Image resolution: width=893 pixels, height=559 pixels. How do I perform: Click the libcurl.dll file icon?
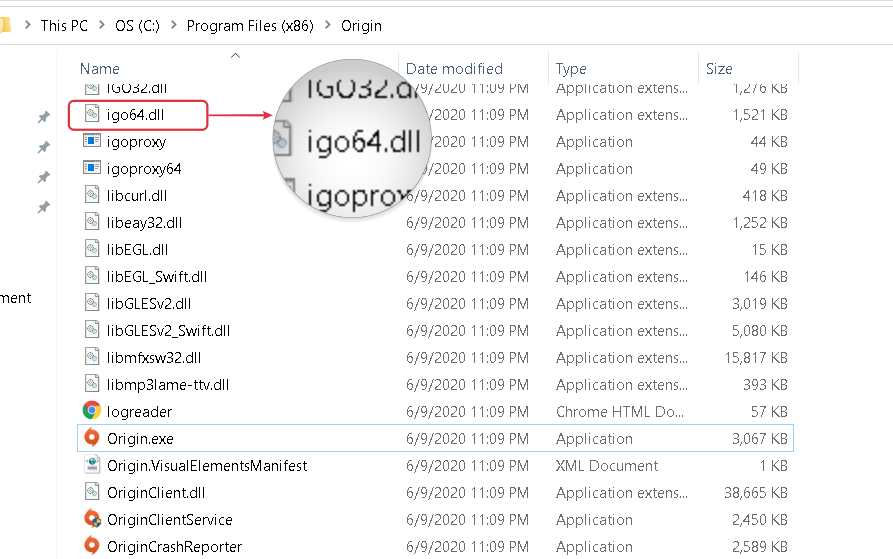[x=92, y=195]
